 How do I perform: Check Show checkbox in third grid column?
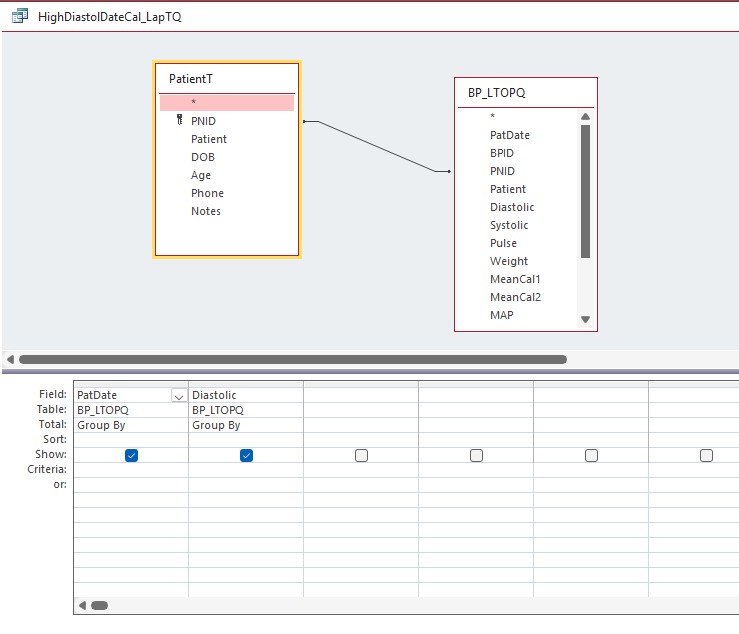tap(361, 455)
